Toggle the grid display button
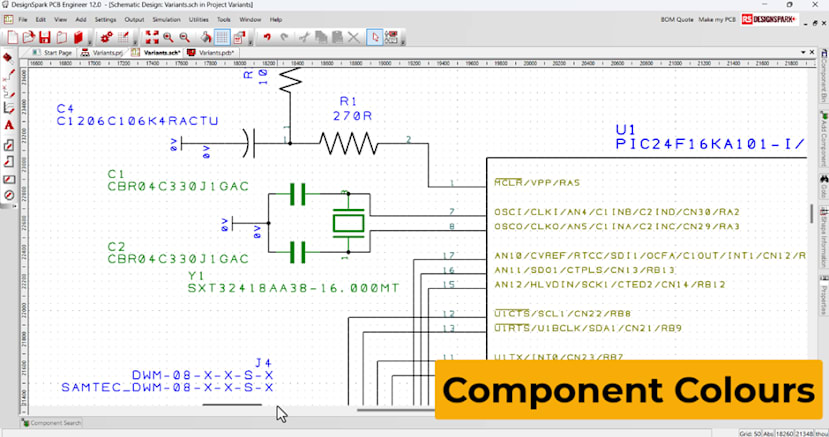Viewport: 829px width, 437px height. tap(222, 37)
